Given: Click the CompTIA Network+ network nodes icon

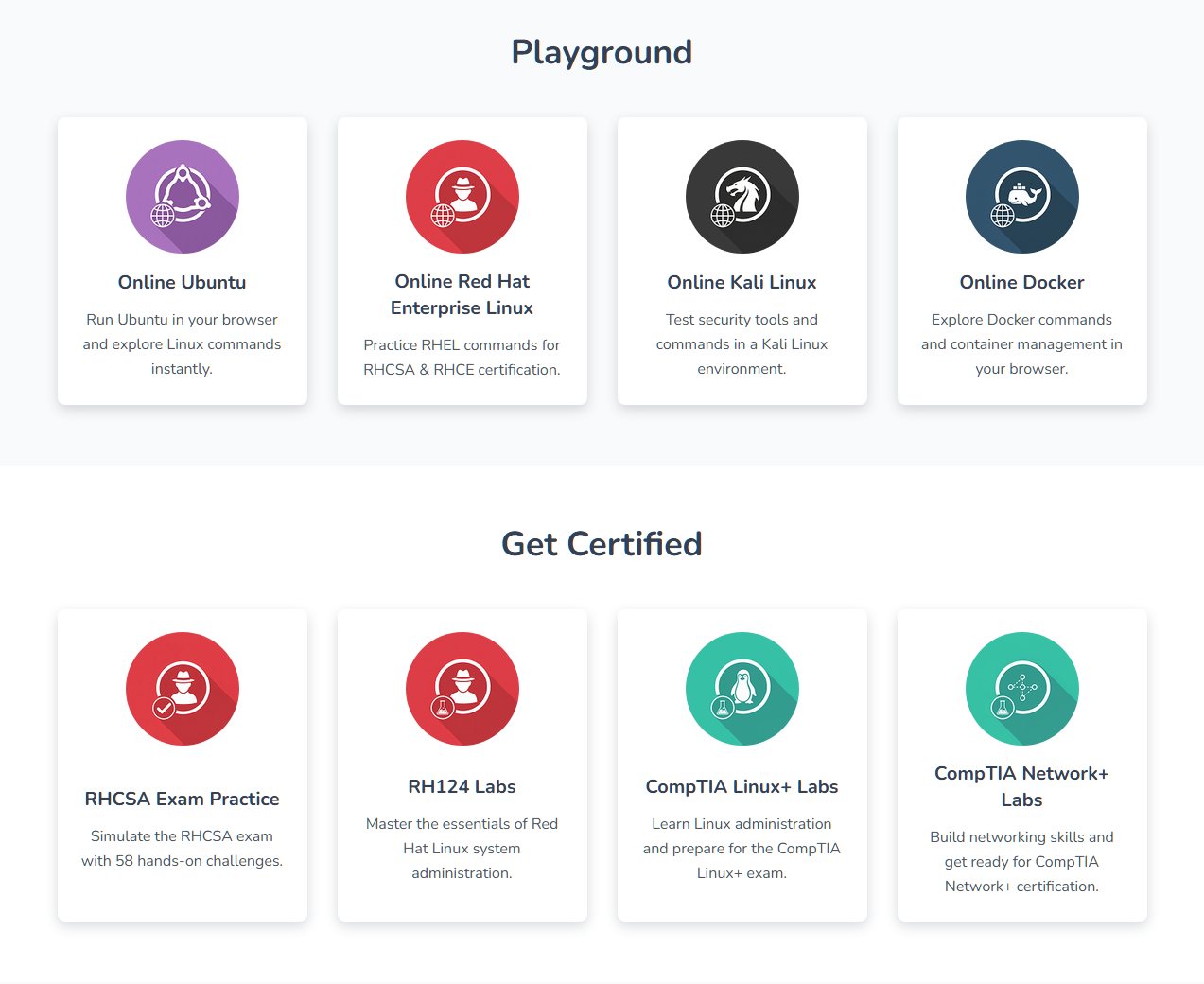Looking at the screenshot, I should 1022,689.
